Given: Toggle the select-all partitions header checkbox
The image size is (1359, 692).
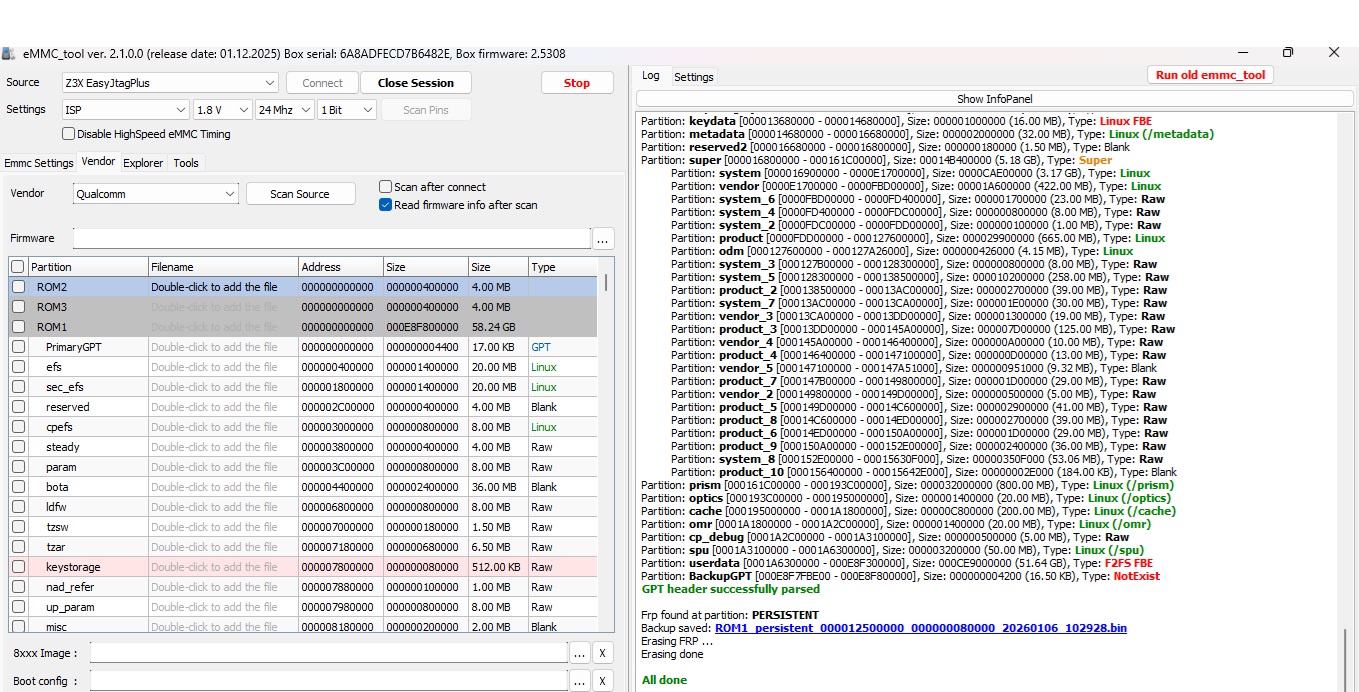Looking at the screenshot, I should coord(18,267).
